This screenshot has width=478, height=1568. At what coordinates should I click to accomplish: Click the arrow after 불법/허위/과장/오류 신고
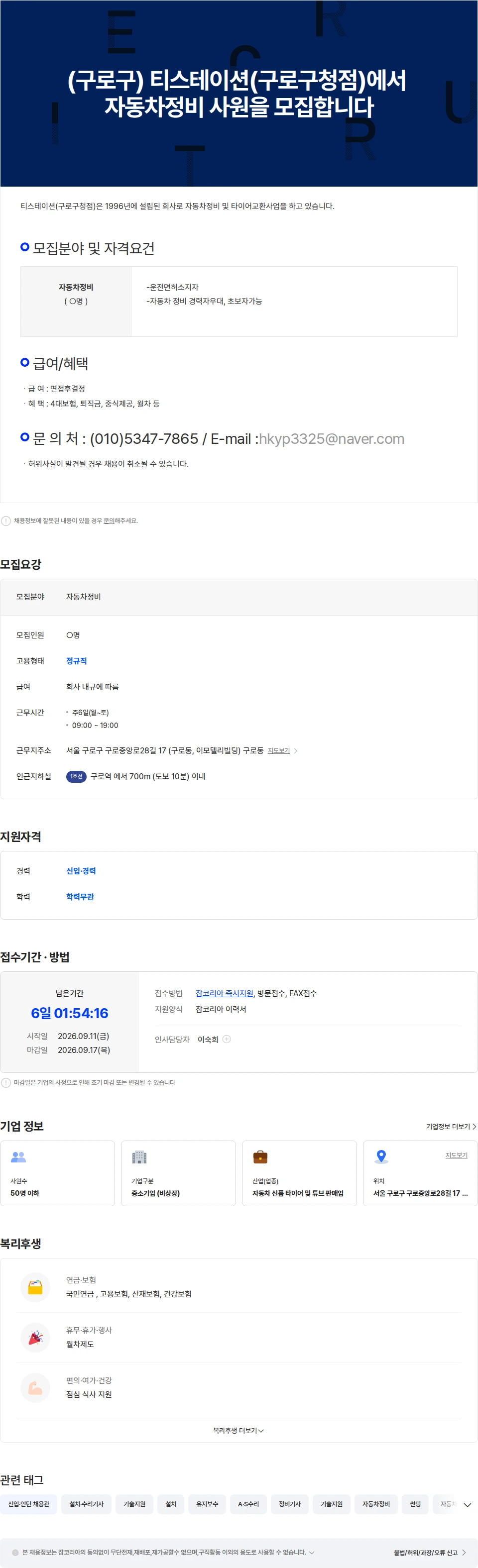[x=465, y=1553]
